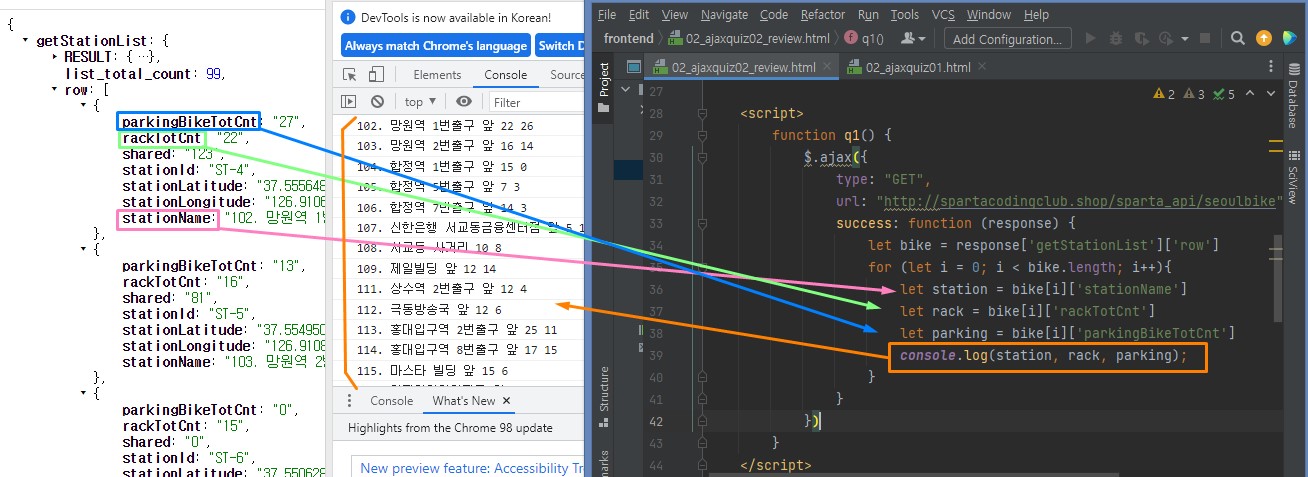Screen dimensions: 1308x477
Task: Click the panel layout icon beside editor tabs
Action: [x=632, y=67]
